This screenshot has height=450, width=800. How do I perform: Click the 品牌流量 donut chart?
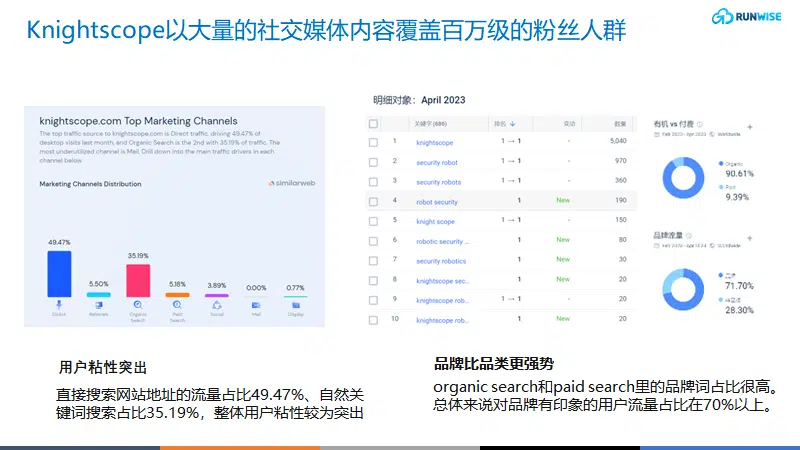click(683, 289)
